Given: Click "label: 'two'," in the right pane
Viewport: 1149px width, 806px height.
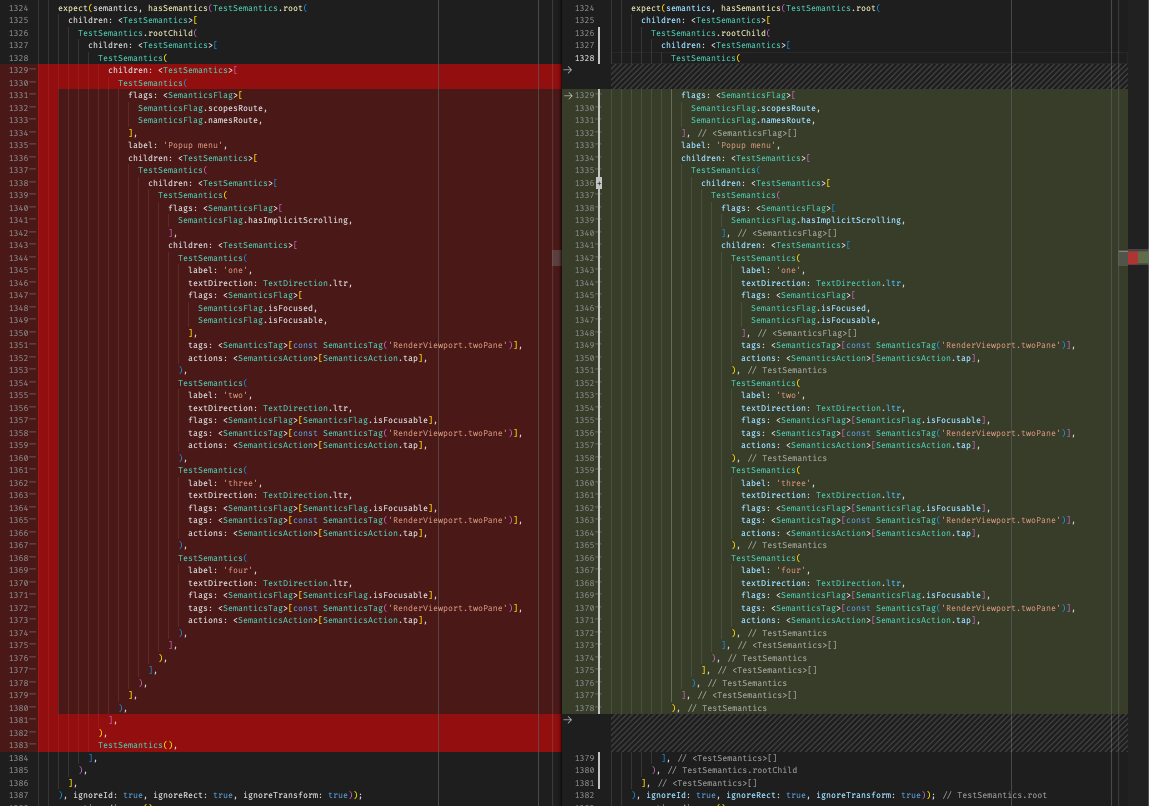Looking at the screenshot, I should 772,395.
